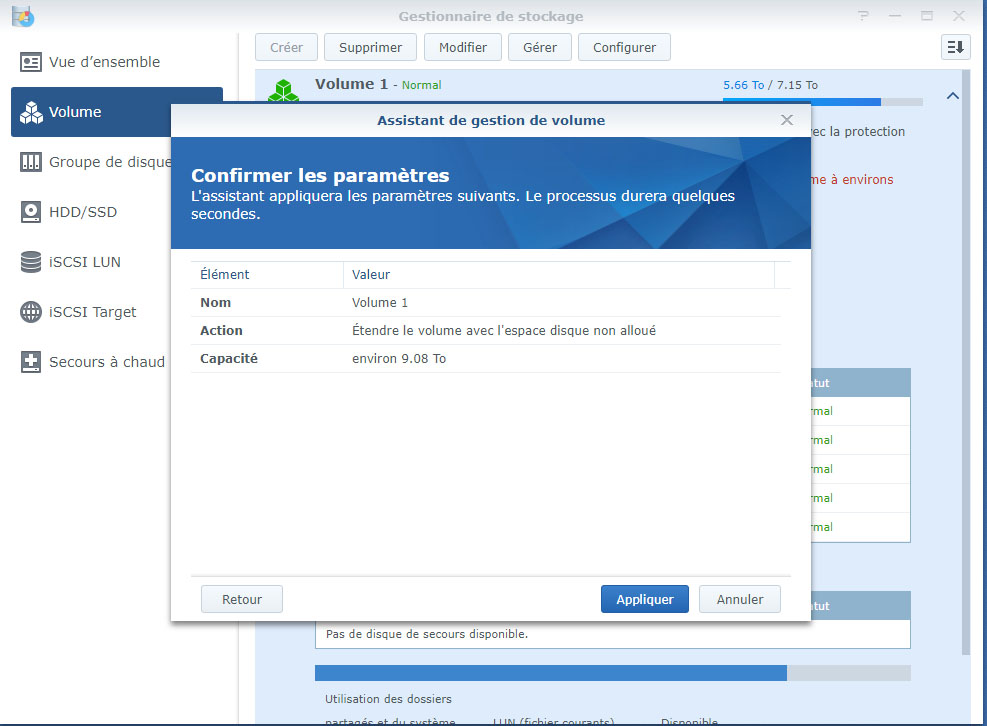The image size is (987, 726).
Task: Click 'Étendre le volume avec l'espace disque non alloué'
Action: click(504, 331)
